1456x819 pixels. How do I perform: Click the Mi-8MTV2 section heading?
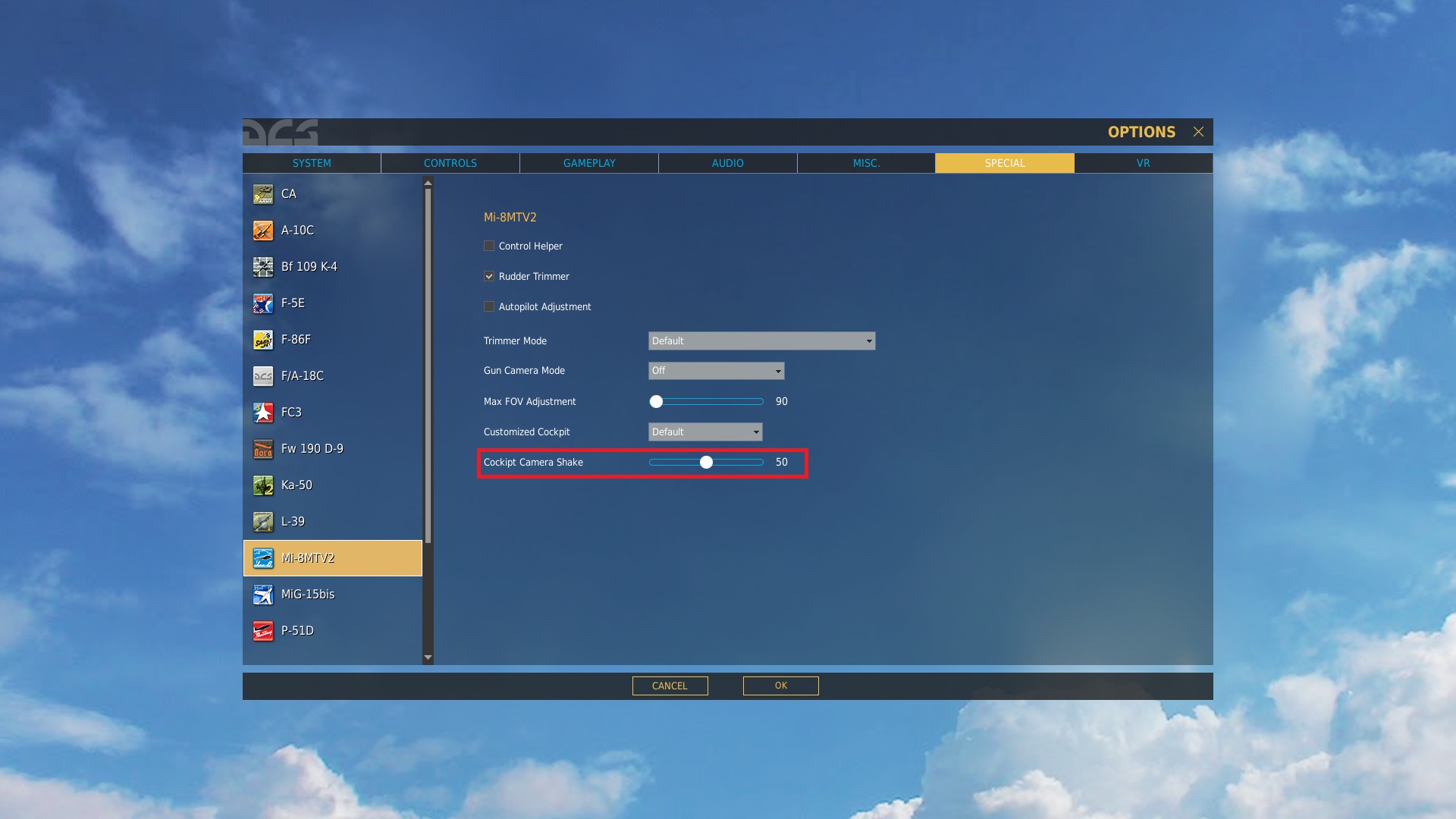(510, 218)
